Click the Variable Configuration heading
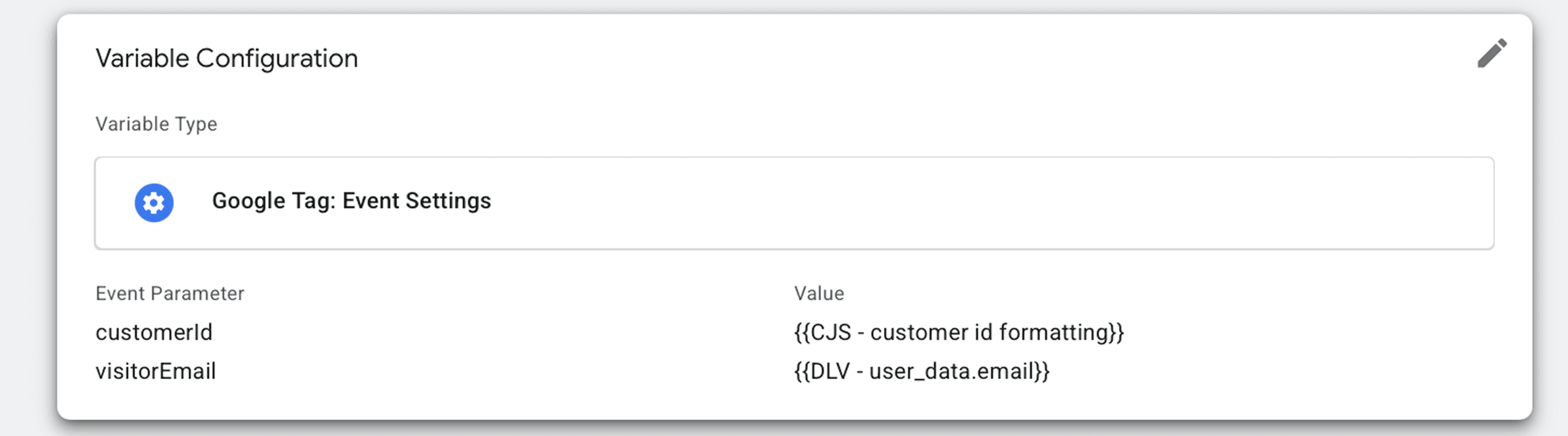Viewport: 1568px width, 436px height. pos(226,59)
